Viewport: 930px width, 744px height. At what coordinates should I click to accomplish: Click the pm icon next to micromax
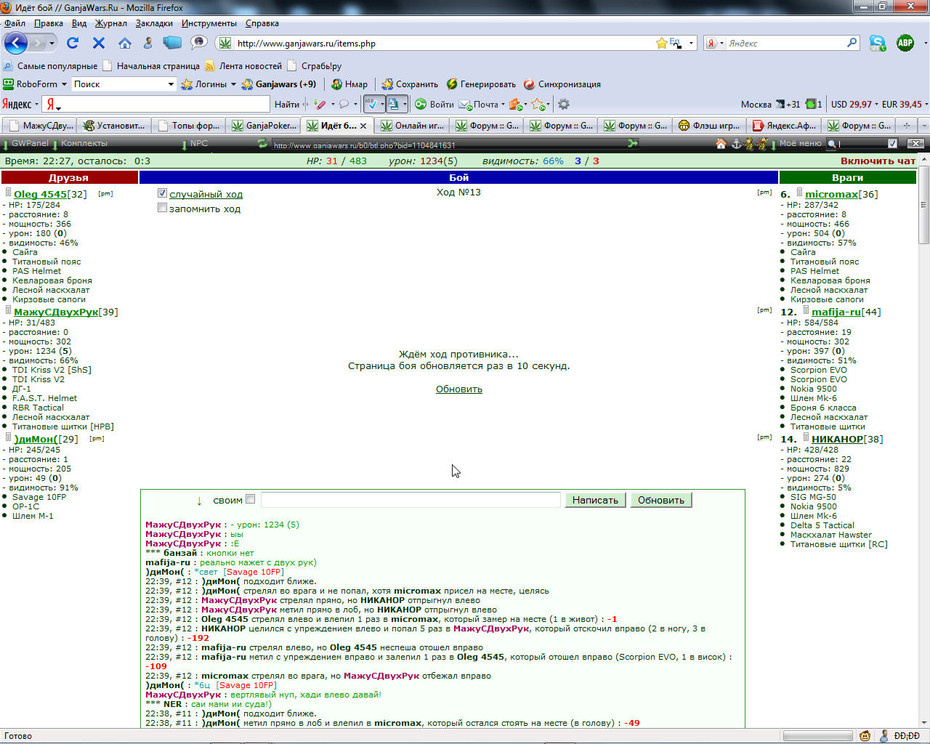point(765,193)
